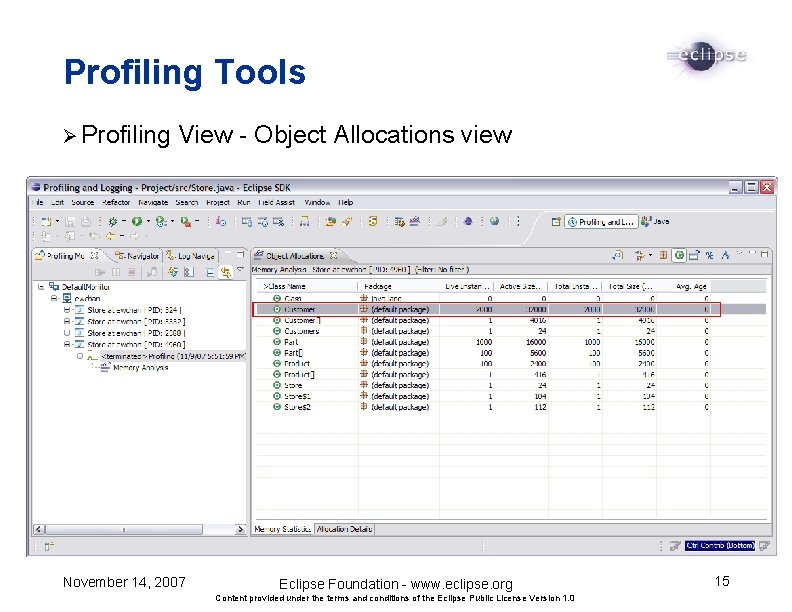The height and width of the screenshot is (612, 792).
Task: Click the percentage display icon in Object Allocations
Action: coord(710,256)
